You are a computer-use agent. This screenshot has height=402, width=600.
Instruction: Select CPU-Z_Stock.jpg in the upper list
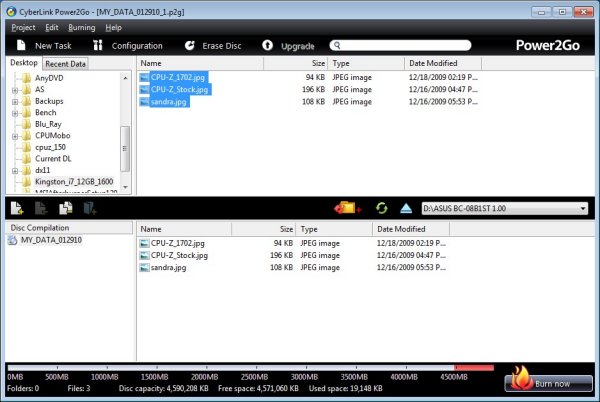point(179,90)
